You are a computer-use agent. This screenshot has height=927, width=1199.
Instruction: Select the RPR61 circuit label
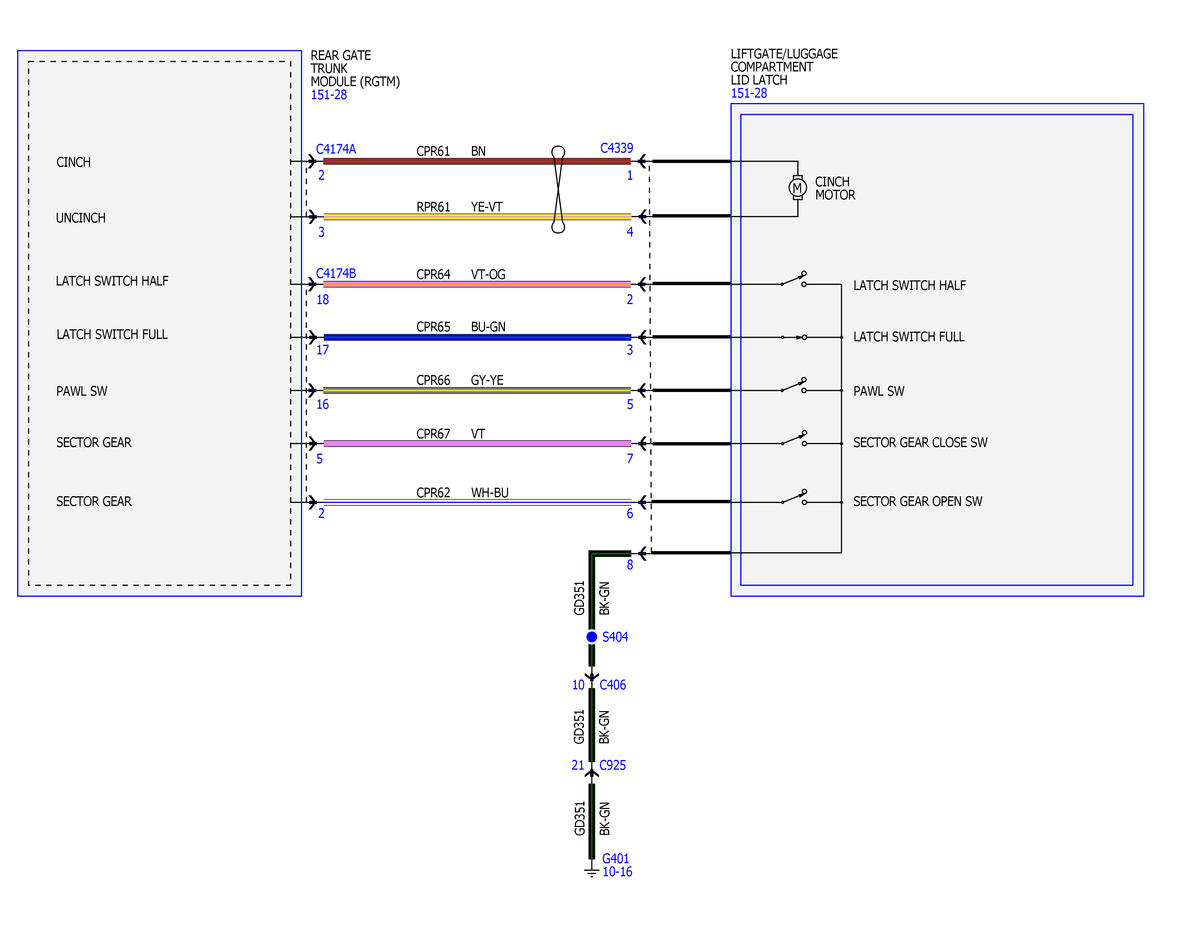point(433,207)
